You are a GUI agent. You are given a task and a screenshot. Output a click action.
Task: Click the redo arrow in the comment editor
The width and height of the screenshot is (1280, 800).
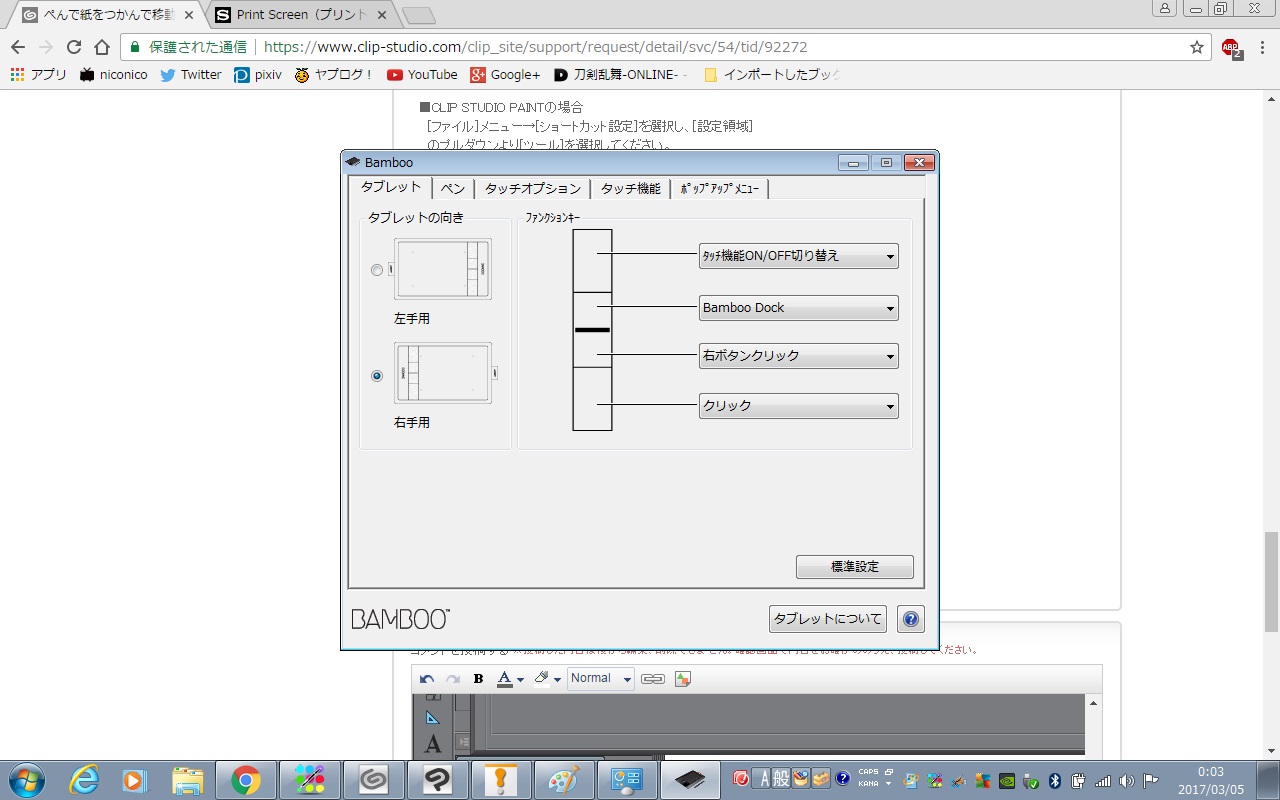point(452,679)
